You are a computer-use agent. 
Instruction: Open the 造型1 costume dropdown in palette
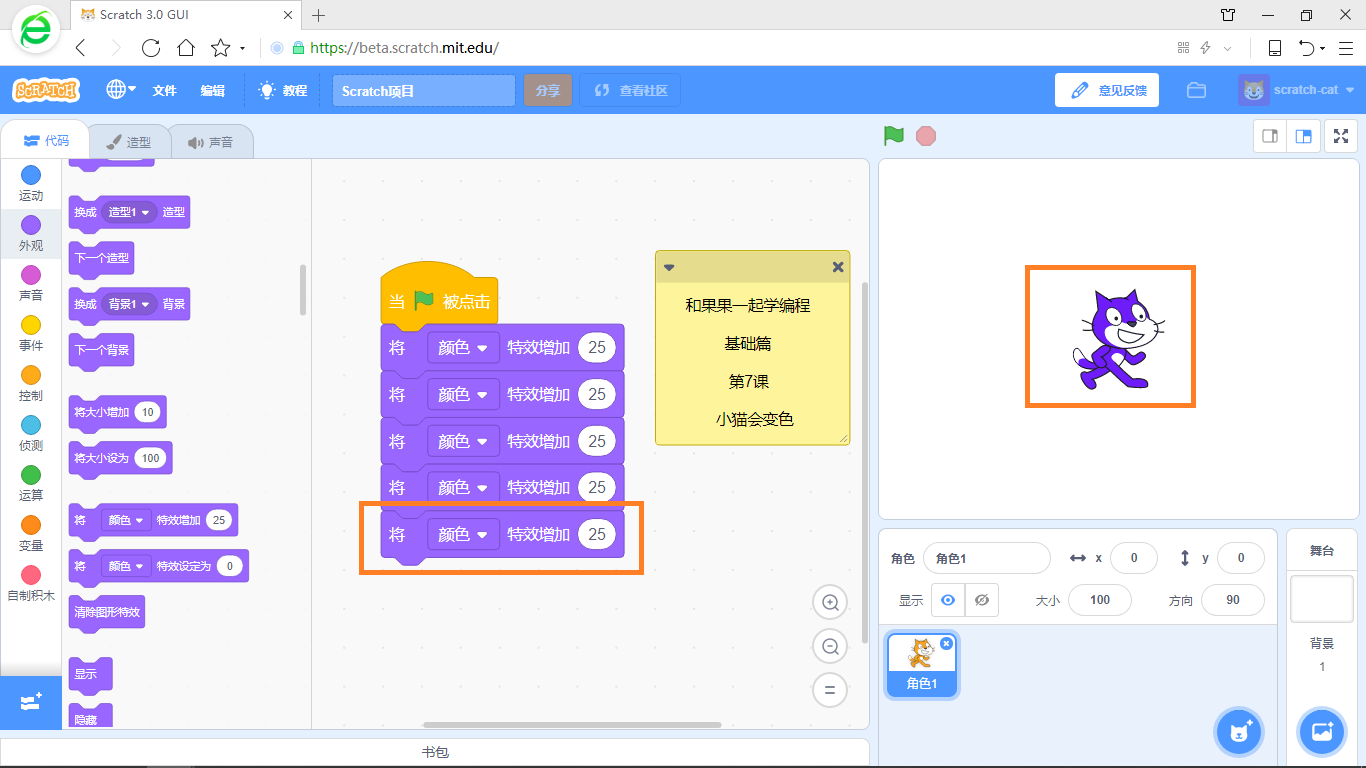tap(130, 212)
